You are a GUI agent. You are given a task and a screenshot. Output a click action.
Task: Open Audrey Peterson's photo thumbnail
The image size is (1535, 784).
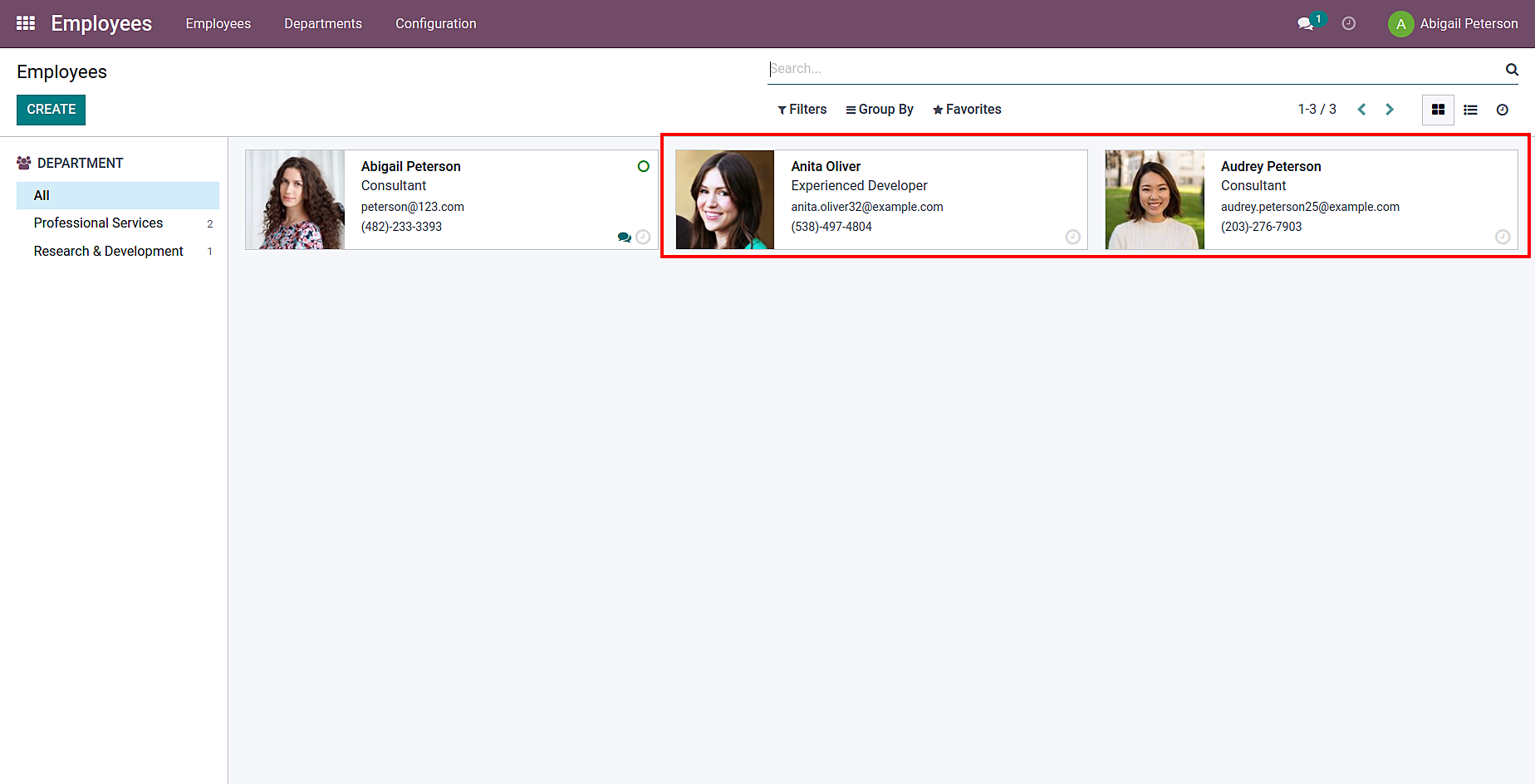pyautogui.click(x=1155, y=199)
